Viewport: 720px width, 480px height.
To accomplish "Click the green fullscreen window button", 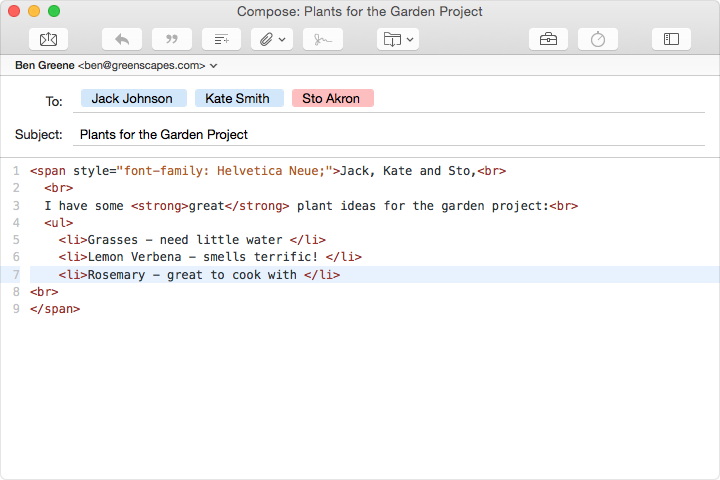I will pos(54,11).
